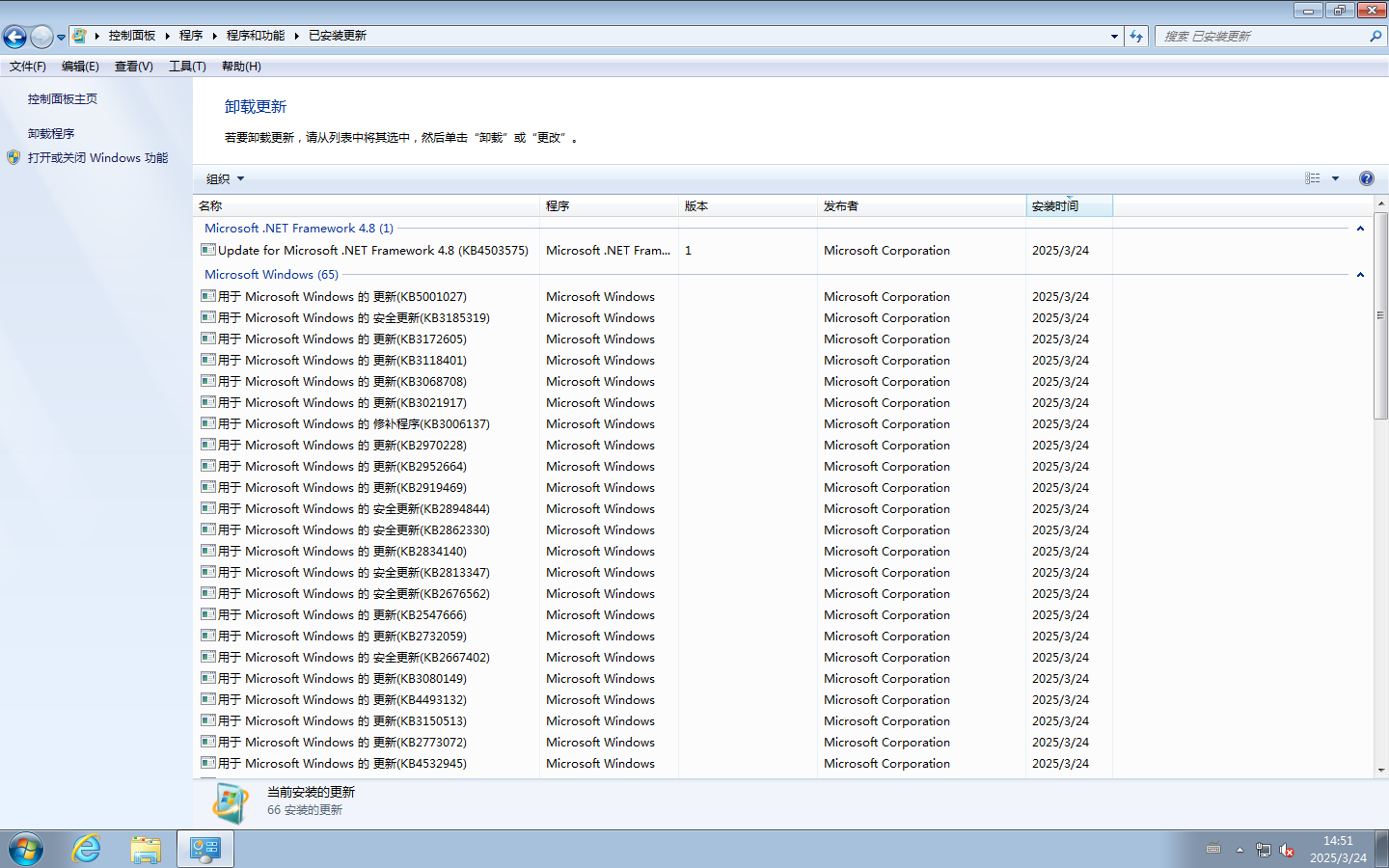Click 打开或关闭 Windows 功能 link

97,158
